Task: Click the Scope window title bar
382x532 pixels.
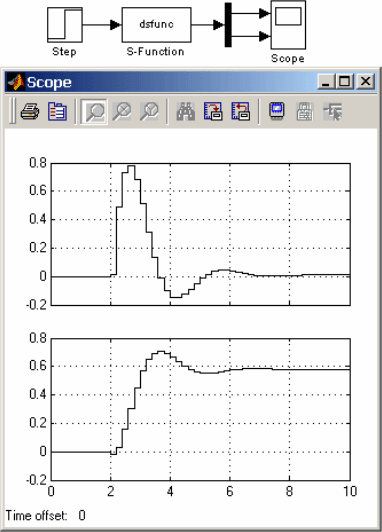Action: [x=191, y=82]
